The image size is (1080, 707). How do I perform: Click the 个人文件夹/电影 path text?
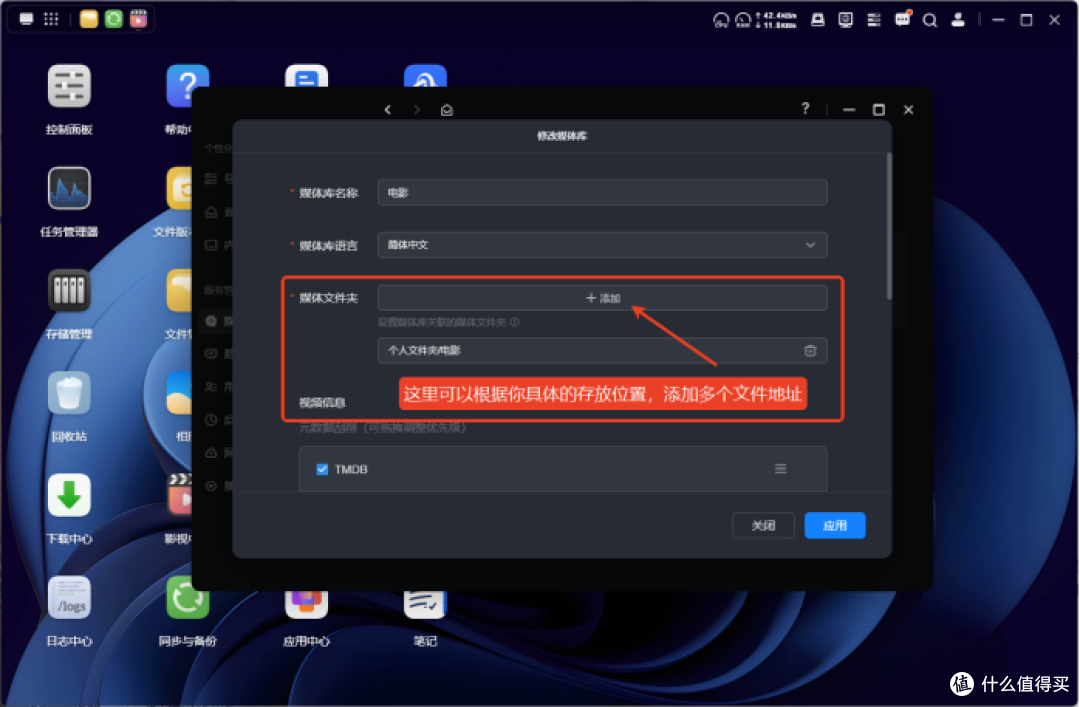pyautogui.click(x=424, y=351)
